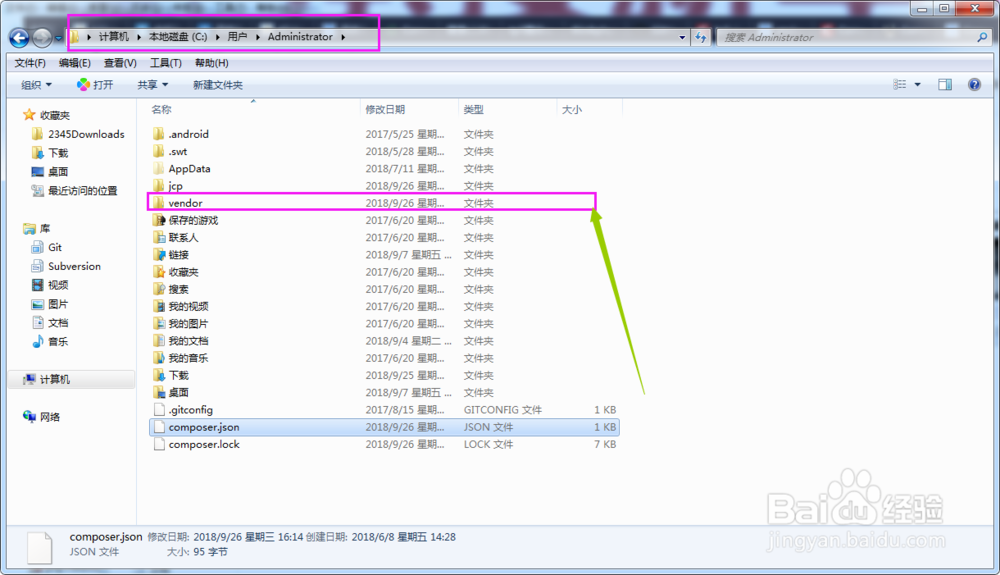Select 库 in the navigation pane
The height and width of the screenshot is (575, 1000).
click(x=45, y=228)
